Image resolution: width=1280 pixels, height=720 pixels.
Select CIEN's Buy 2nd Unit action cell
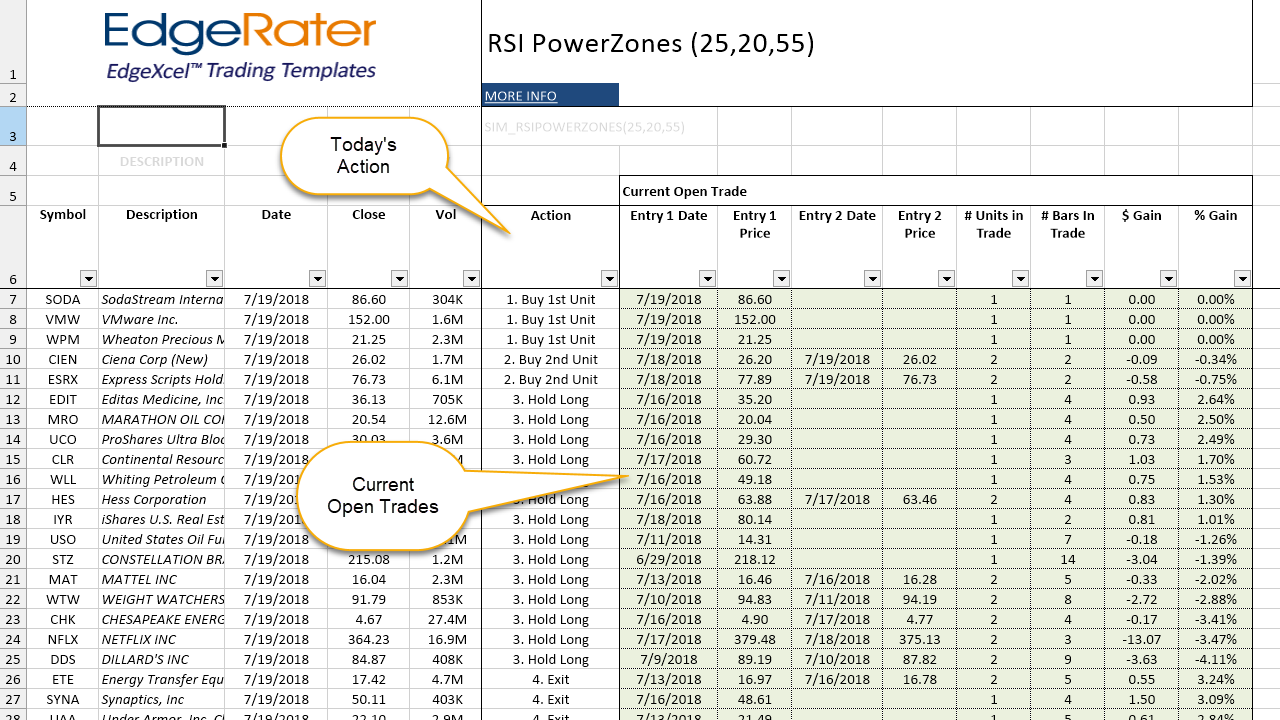coord(550,359)
